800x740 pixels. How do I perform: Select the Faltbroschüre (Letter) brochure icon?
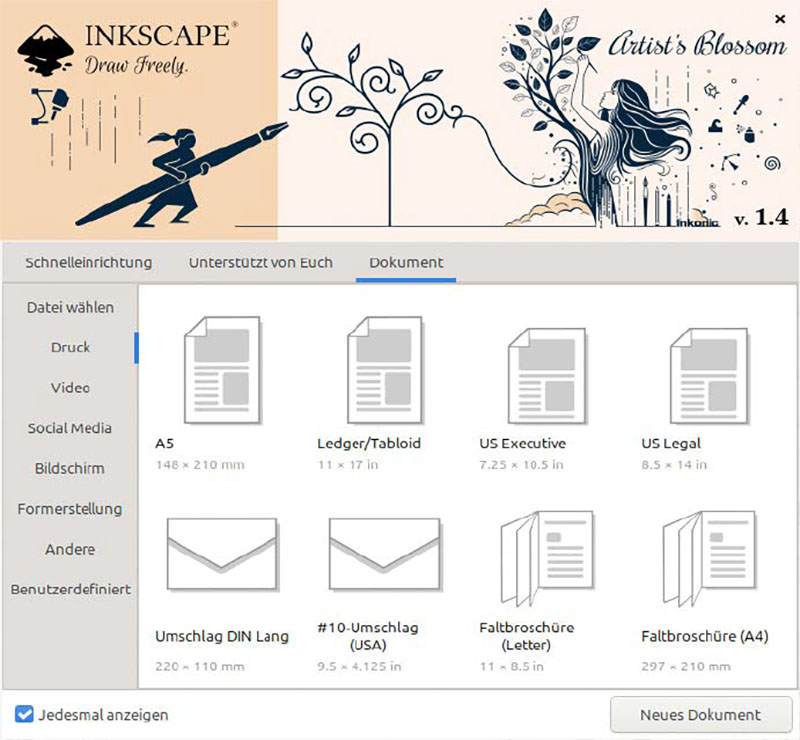point(546,558)
